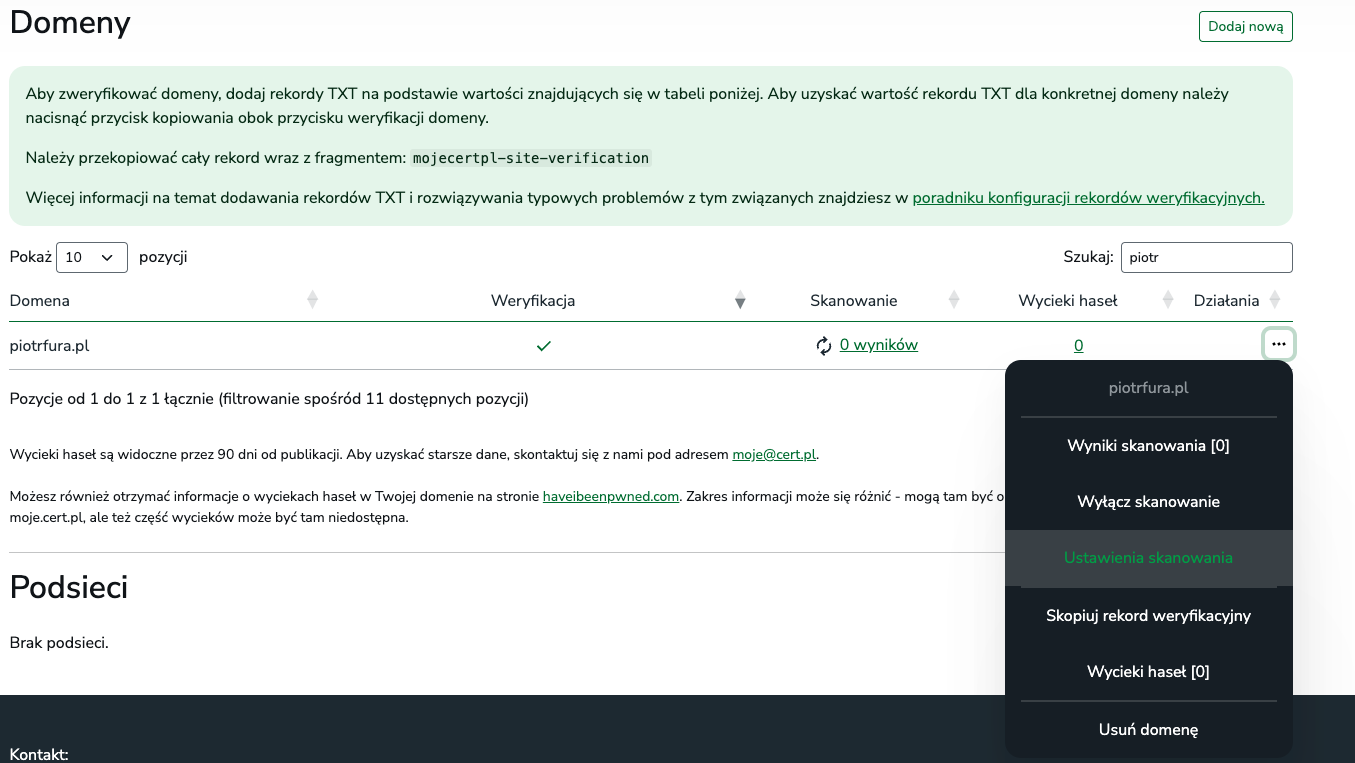Open the Pokaż positions count dropdown
The height and width of the screenshot is (763, 1355).
[92, 257]
